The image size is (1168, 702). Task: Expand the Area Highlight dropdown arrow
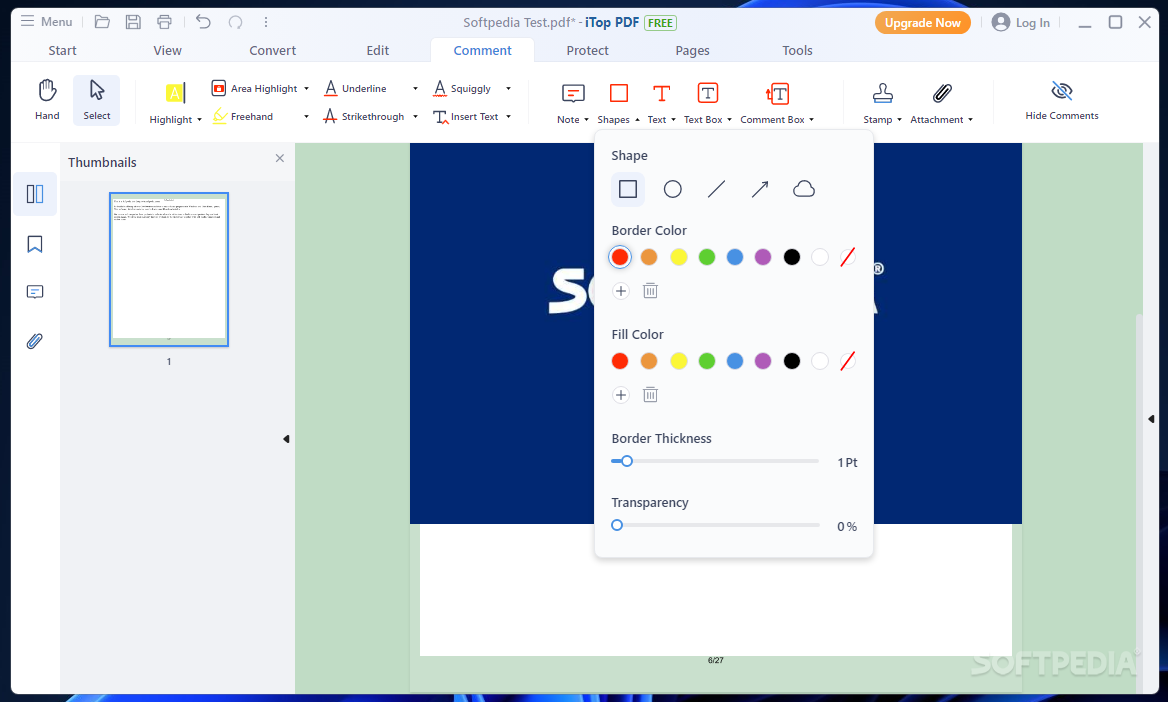tap(306, 89)
